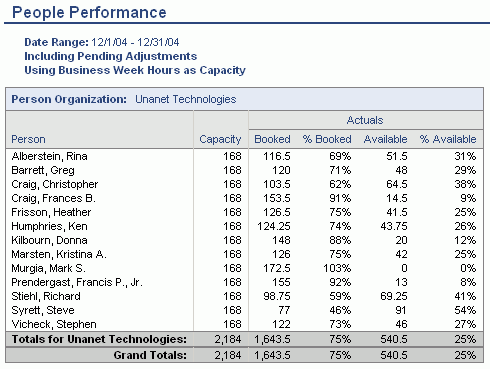
Task: Select the Booked column header
Action: (x=272, y=139)
